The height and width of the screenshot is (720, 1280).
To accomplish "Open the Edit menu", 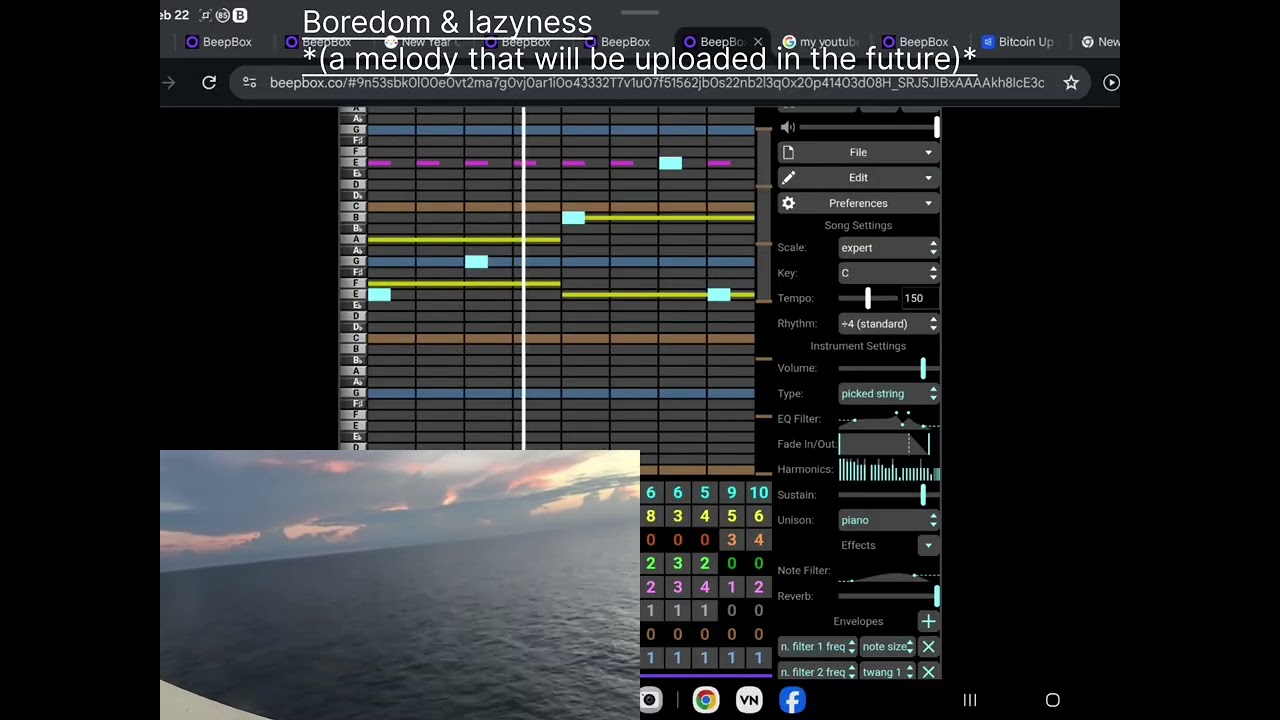I will 858,177.
